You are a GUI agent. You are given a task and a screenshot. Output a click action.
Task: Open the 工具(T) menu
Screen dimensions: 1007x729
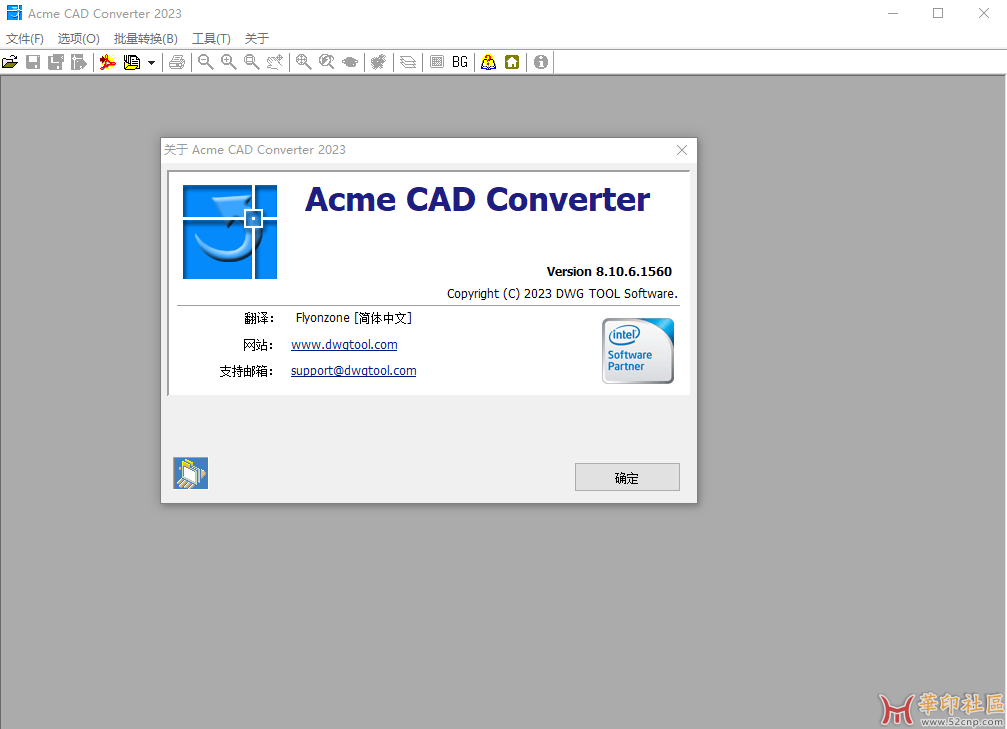point(211,39)
